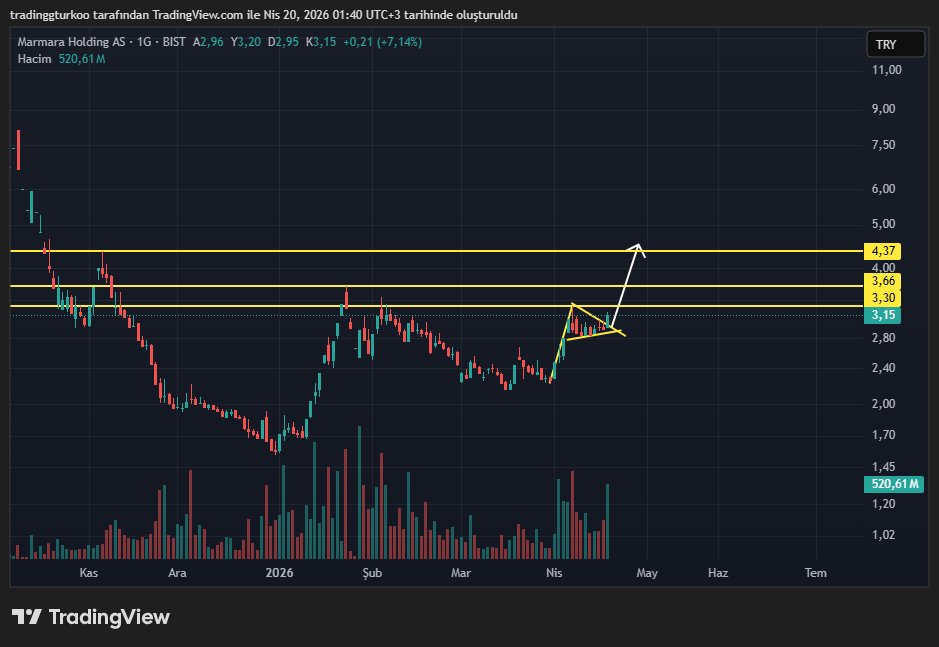Click the Ara month on time axis
The height and width of the screenshot is (647, 939).
177,573
